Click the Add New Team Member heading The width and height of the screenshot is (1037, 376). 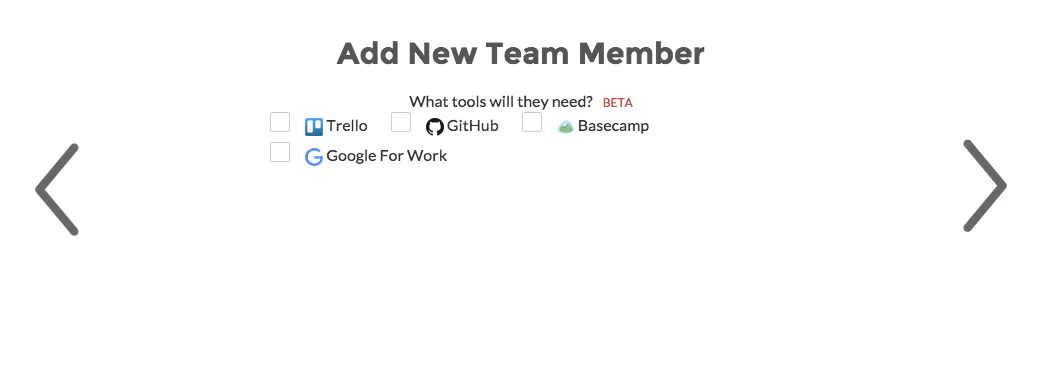[520, 54]
